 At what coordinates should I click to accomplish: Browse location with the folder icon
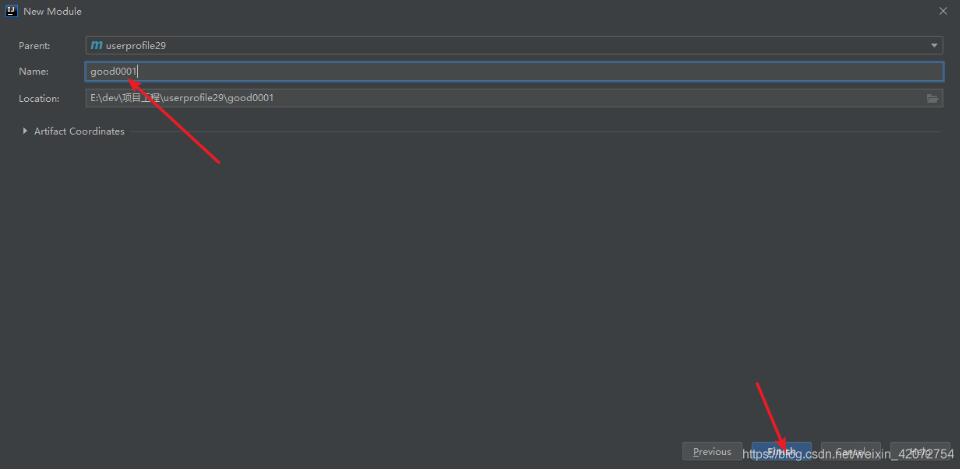point(932,98)
